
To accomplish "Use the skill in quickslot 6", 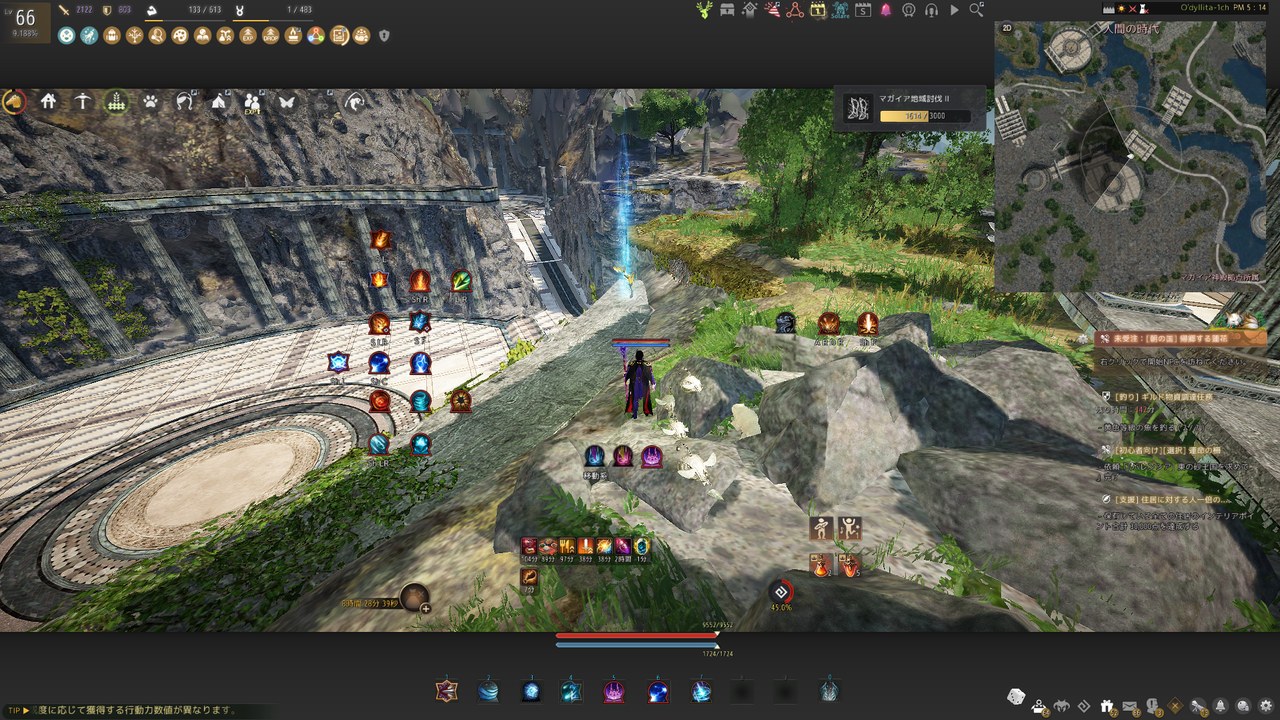I will click(657, 691).
